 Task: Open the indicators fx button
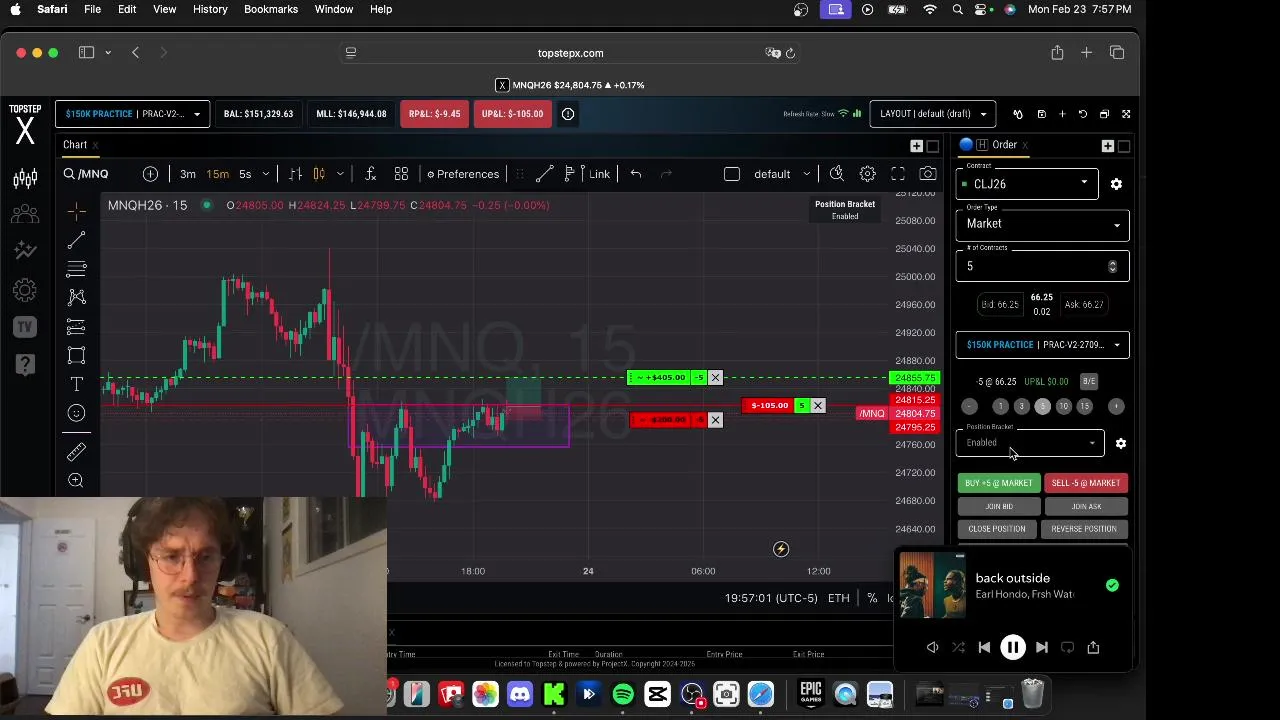(x=370, y=174)
